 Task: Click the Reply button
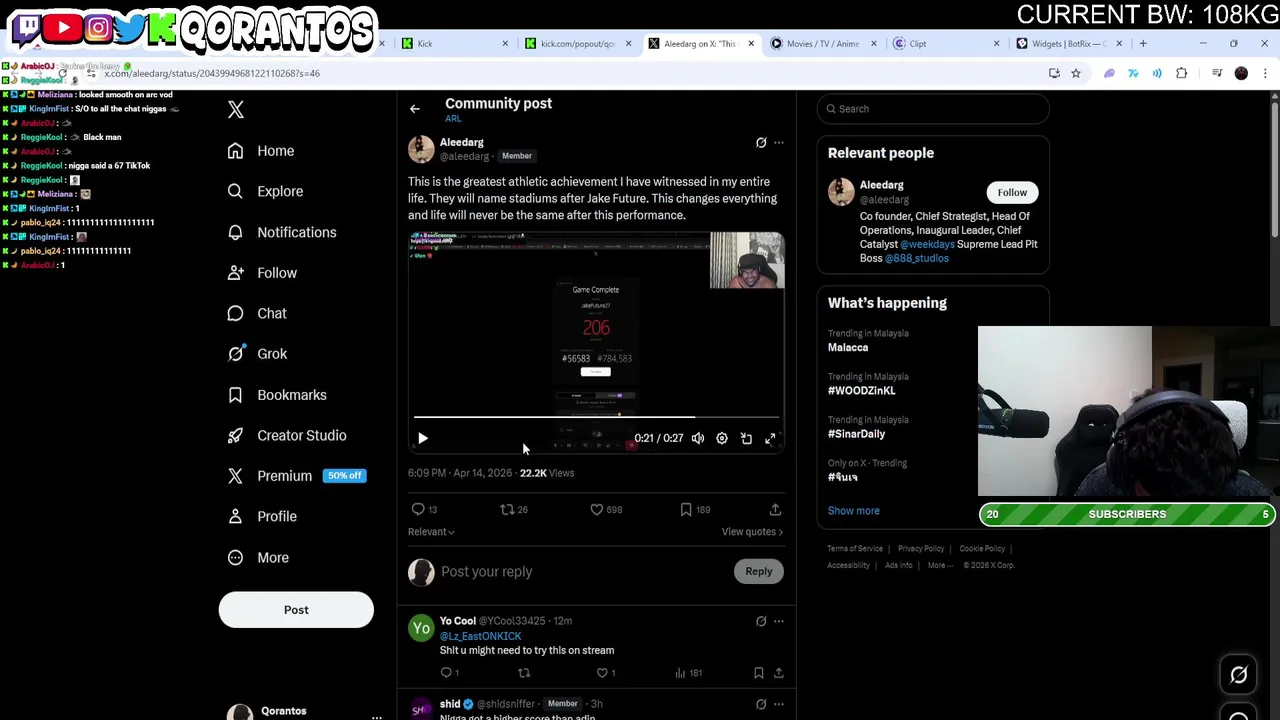coord(759,571)
